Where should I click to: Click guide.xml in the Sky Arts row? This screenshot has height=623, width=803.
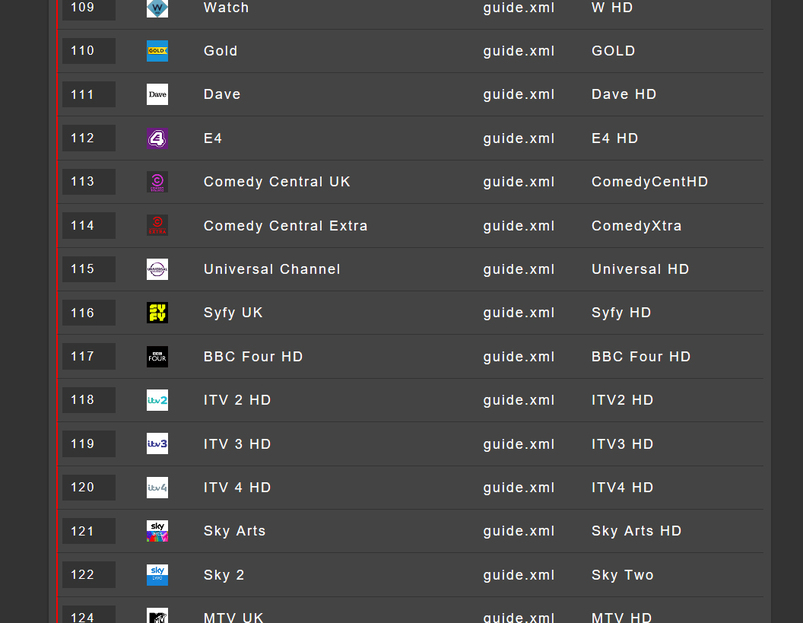pyautogui.click(x=519, y=531)
